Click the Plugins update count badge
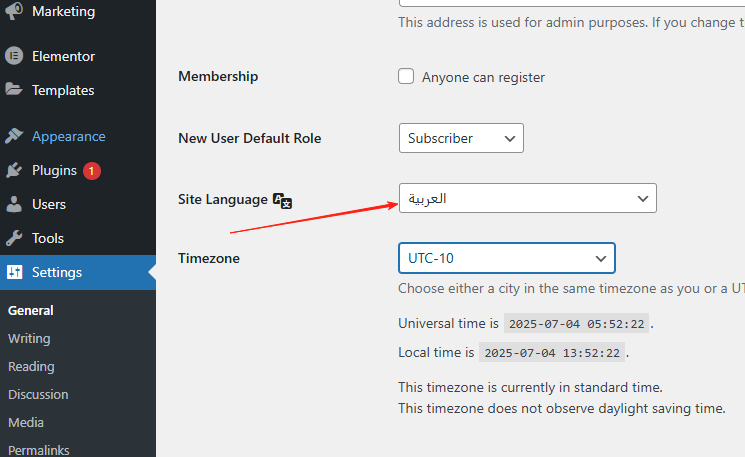The image size is (745, 457). point(92,170)
